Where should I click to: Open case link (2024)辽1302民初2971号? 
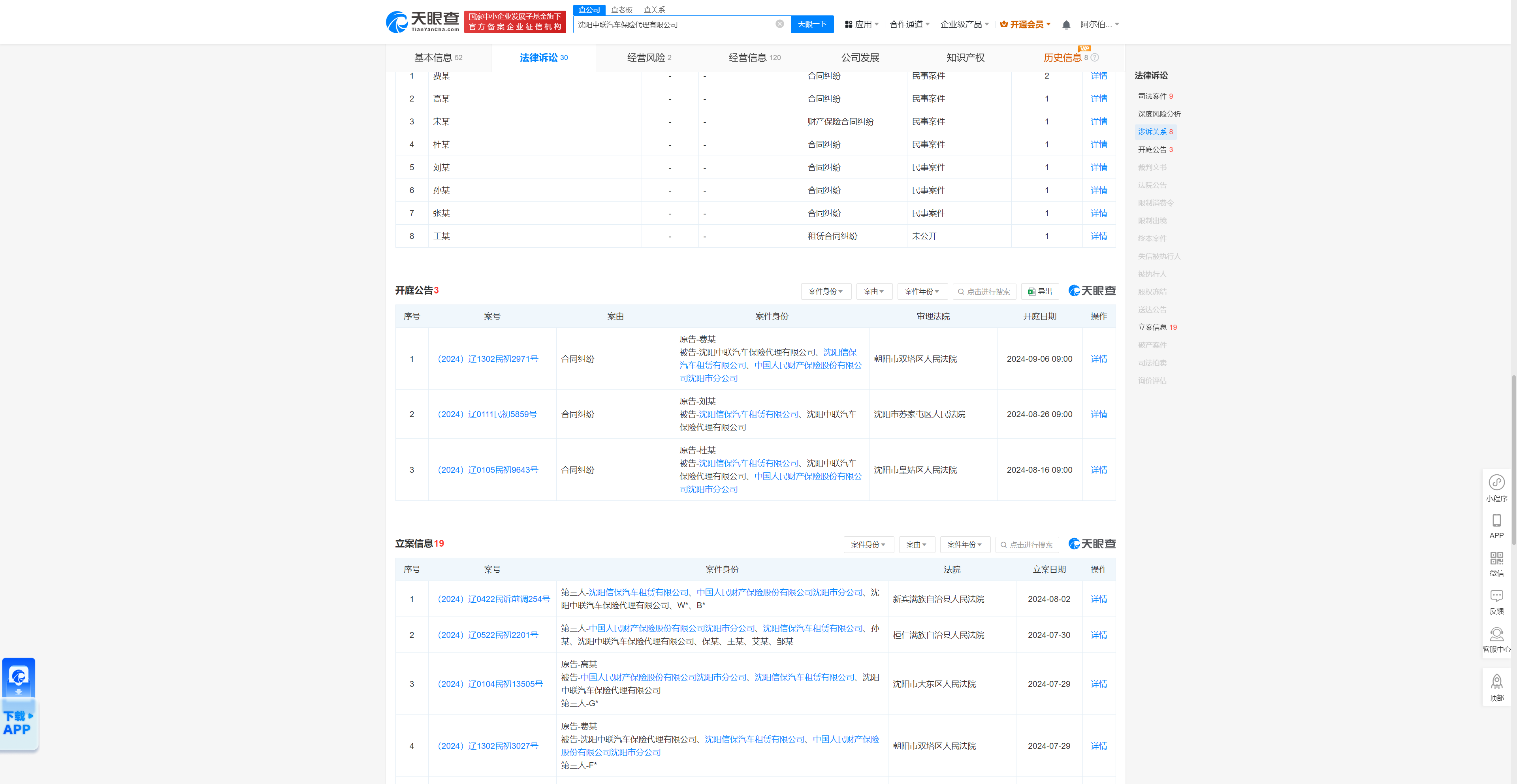tap(487, 359)
